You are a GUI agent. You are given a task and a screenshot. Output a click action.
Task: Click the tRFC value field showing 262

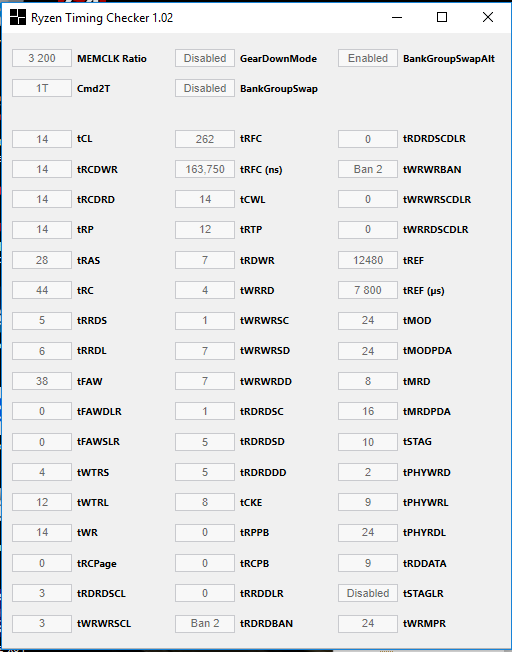click(205, 139)
